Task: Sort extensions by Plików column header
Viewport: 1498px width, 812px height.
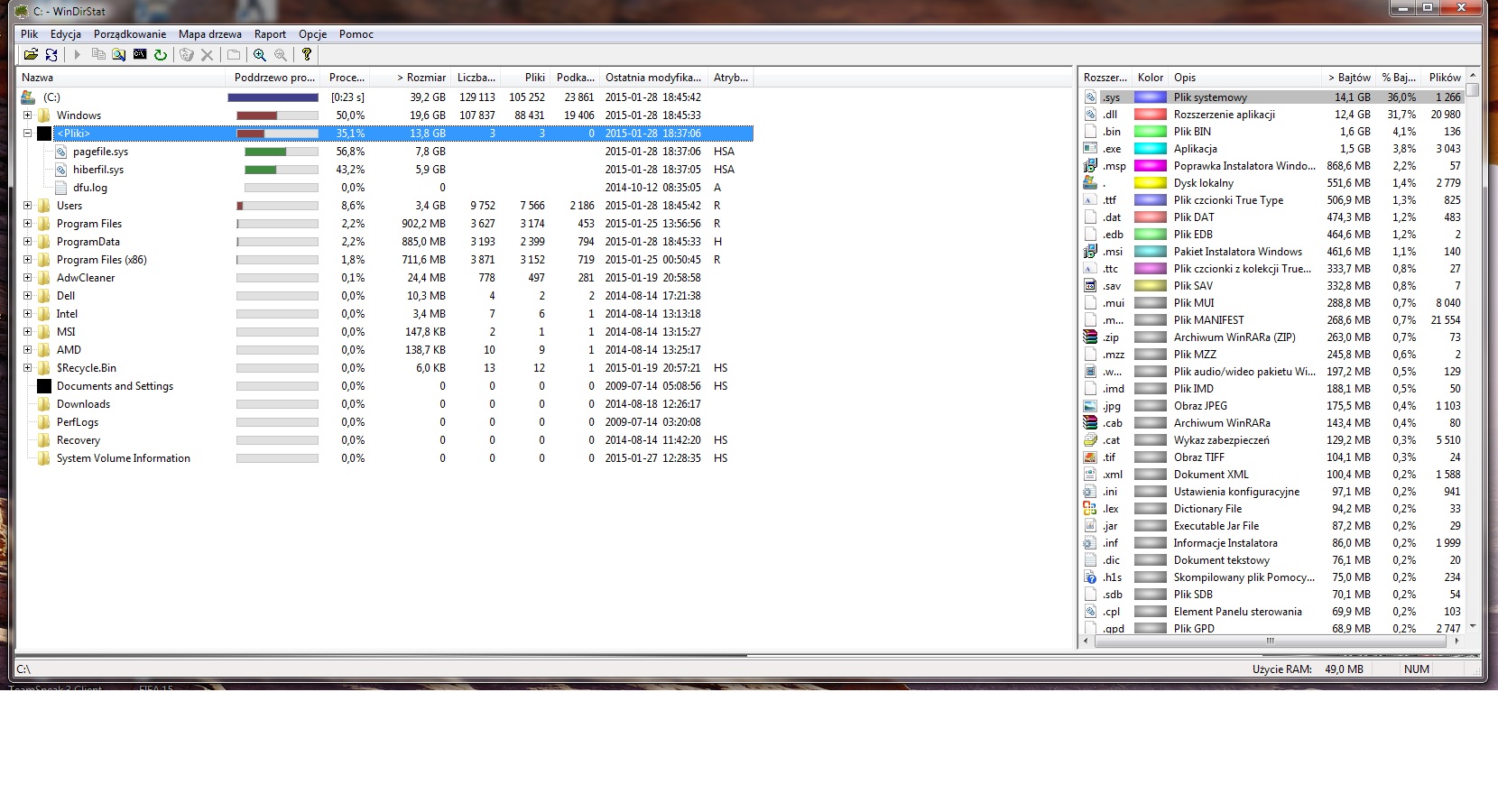Action: point(1444,78)
